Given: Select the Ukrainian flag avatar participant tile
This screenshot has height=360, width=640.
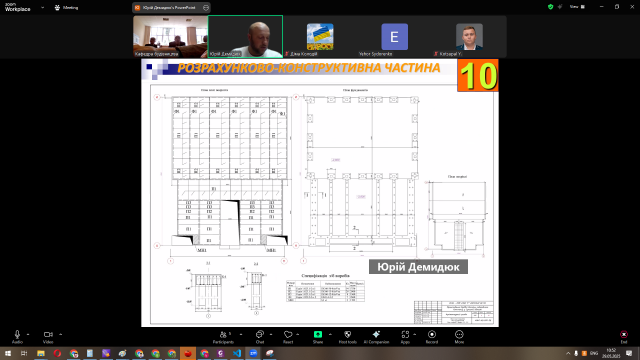Looking at the screenshot, I should [x=320, y=37].
